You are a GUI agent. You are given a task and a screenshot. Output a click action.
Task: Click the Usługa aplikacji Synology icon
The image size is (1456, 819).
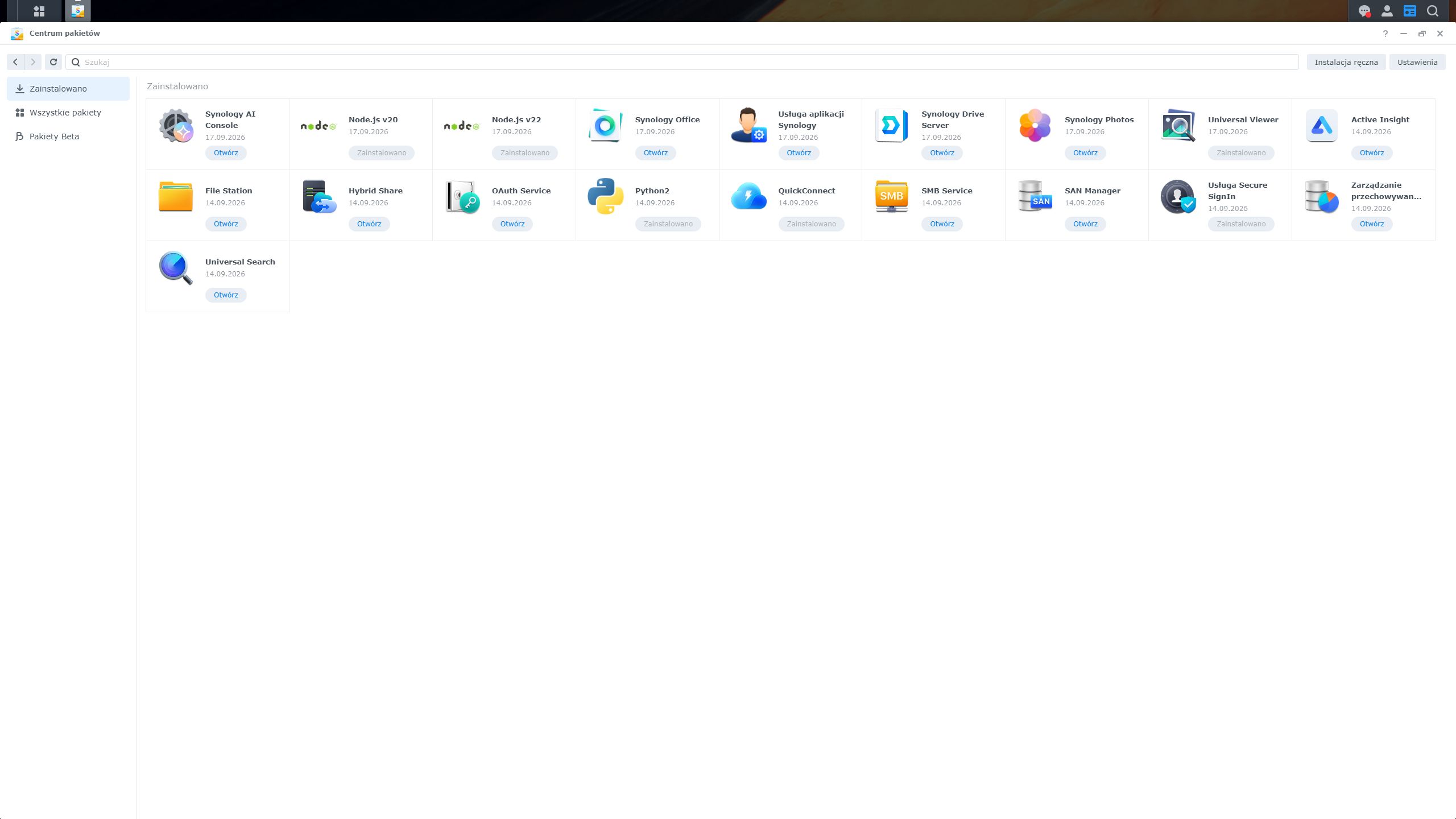(x=748, y=126)
